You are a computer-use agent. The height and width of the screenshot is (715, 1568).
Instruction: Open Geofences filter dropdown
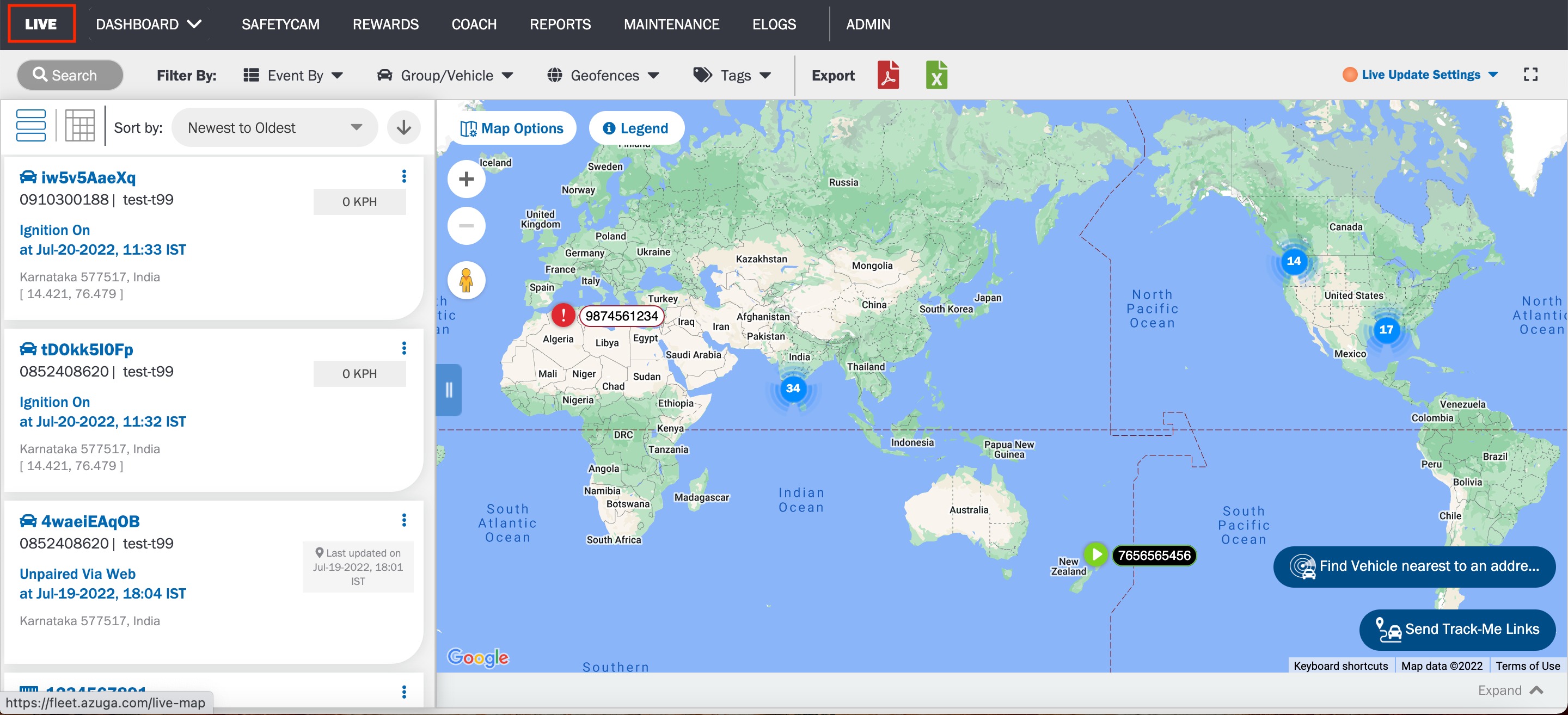[x=603, y=76]
